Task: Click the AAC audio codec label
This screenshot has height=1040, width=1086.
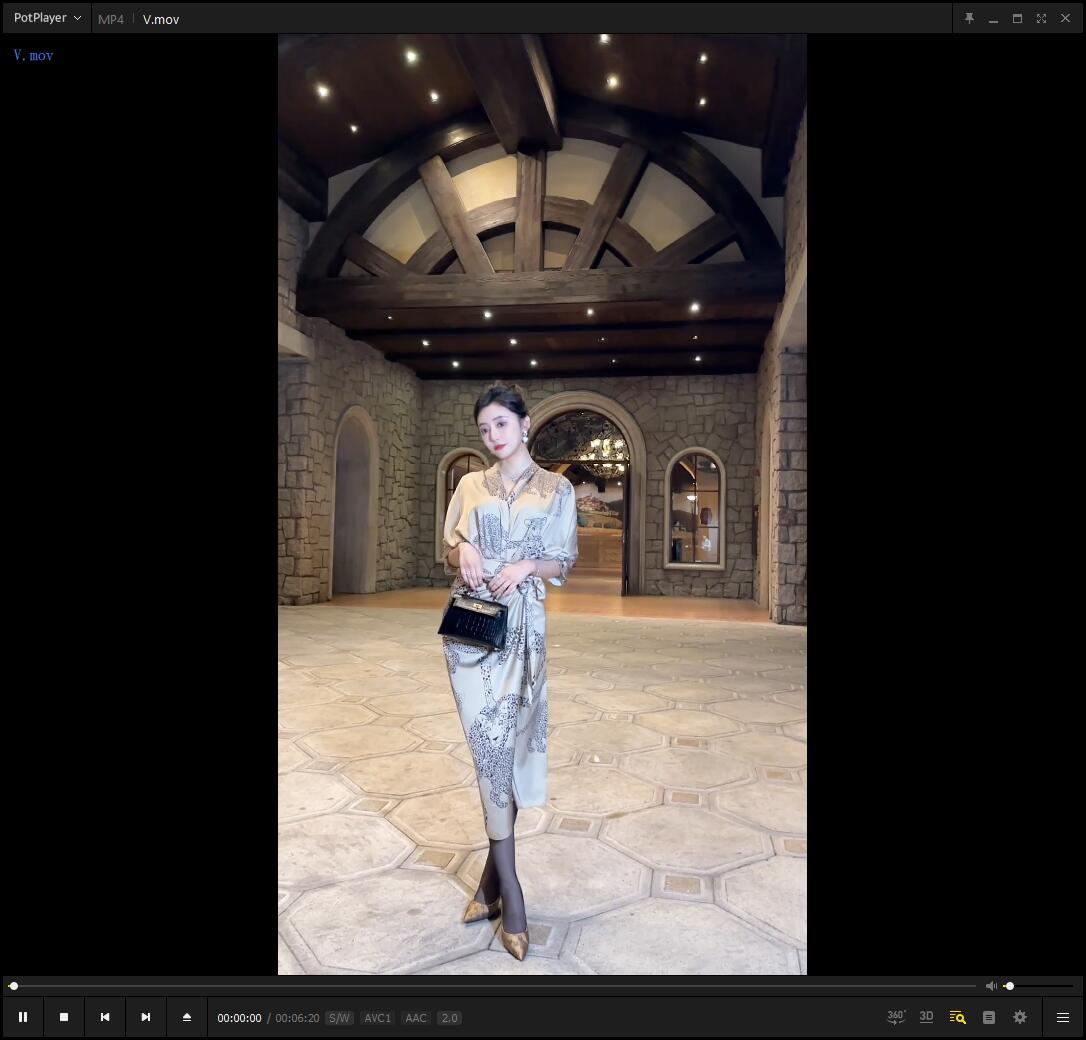Action: (x=416, y=1018)
